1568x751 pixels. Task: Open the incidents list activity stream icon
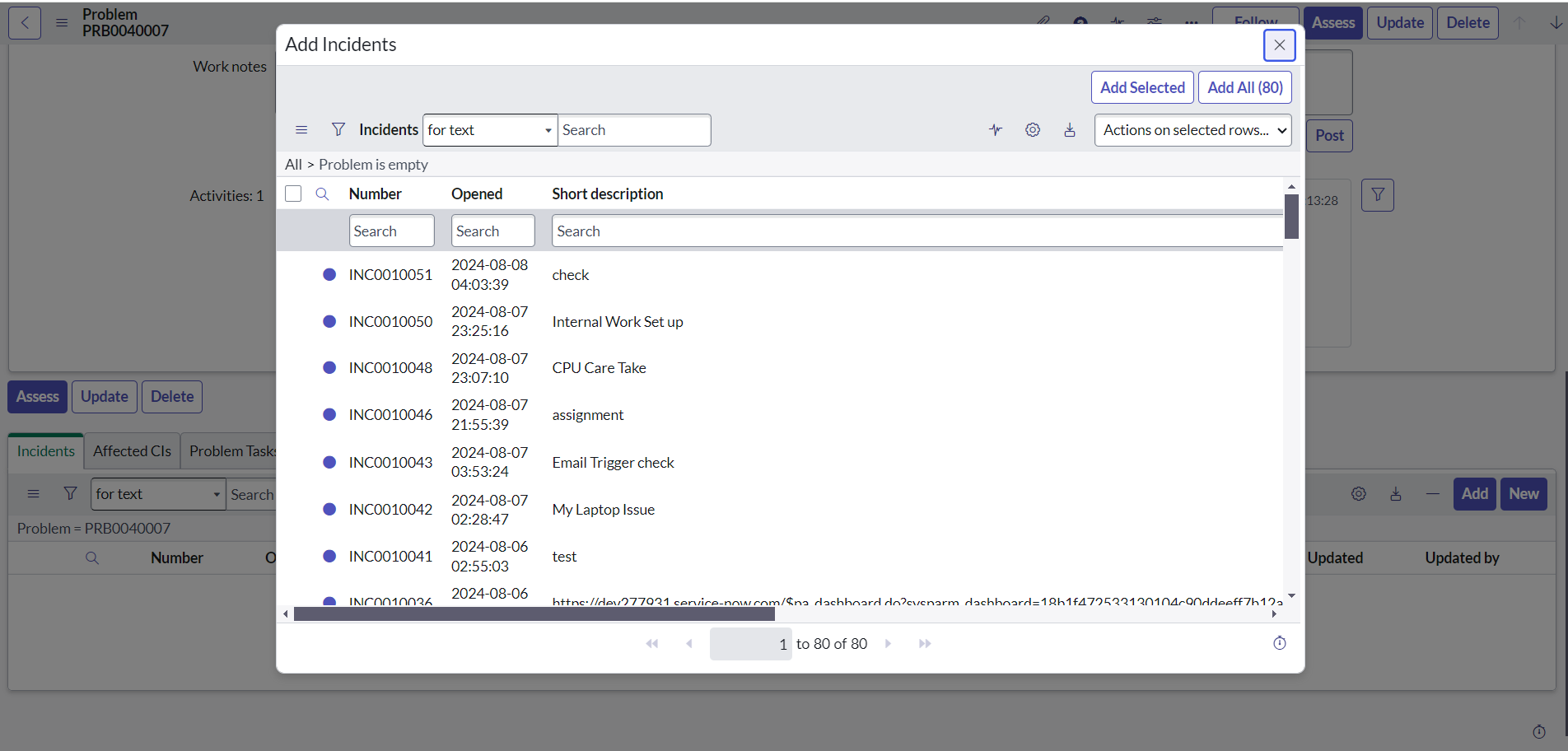point(996,129)
